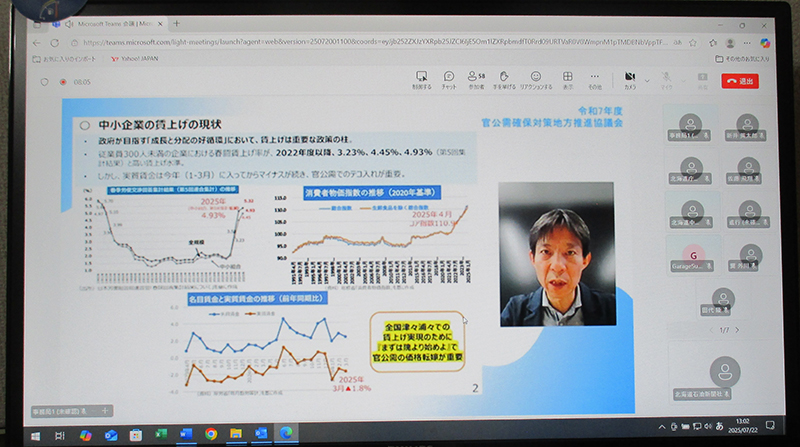The height and width of the screenshot is (447, 800).
Task: Open Google Chrome from the taskbar
Action: point(211,434)
